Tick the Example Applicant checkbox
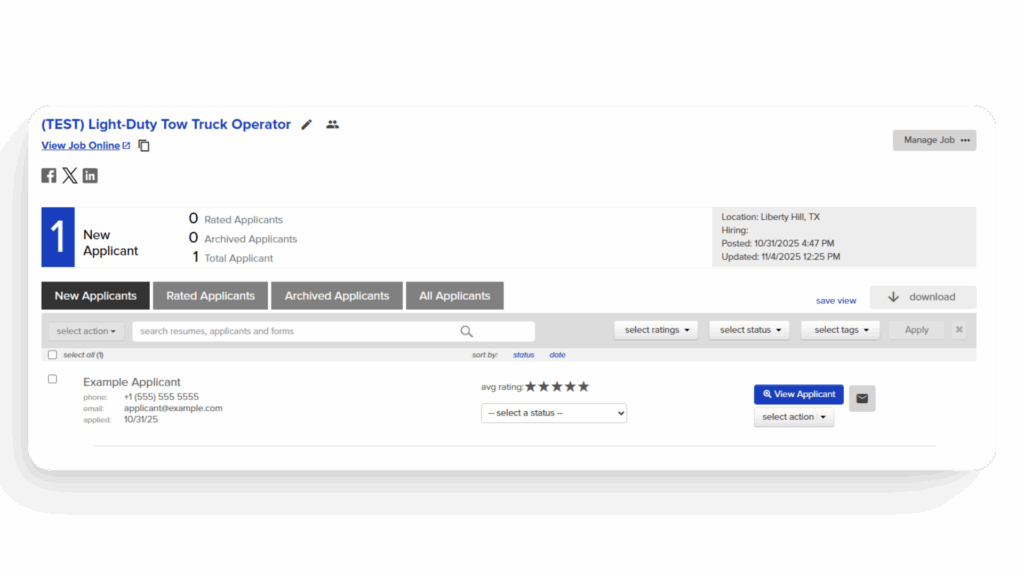Viewport: 1024px width, 576px height. [53, 379]
